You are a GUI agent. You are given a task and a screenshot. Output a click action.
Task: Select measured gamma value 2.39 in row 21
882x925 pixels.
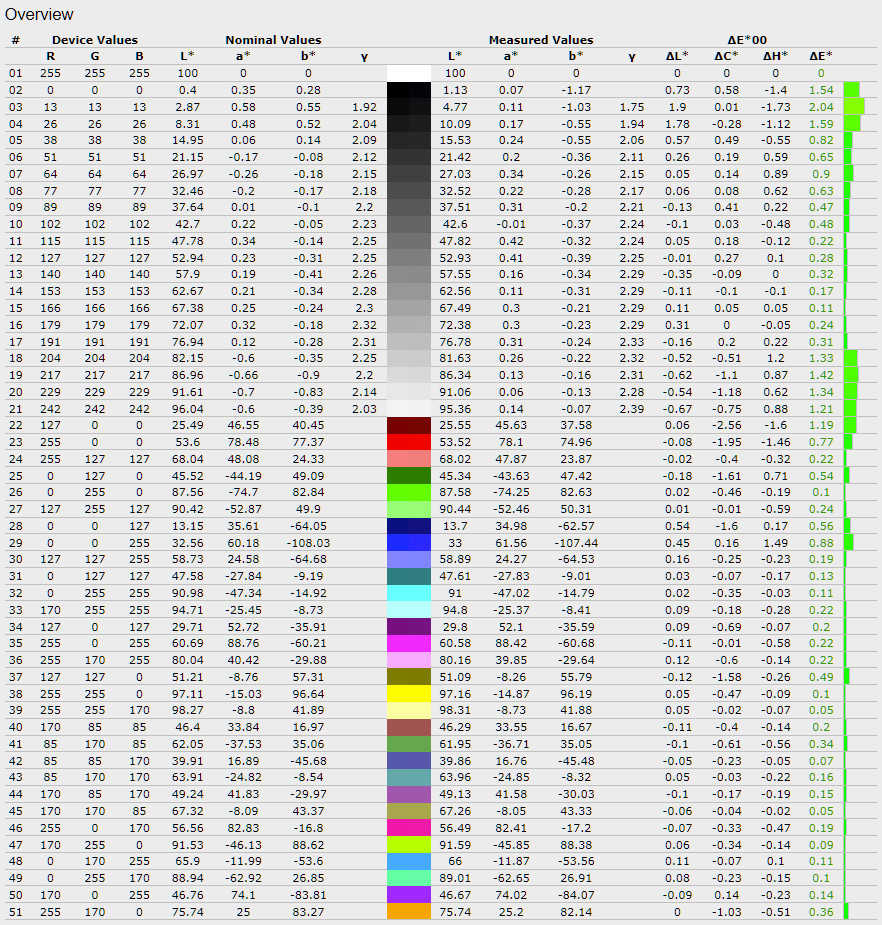[631, 408]
